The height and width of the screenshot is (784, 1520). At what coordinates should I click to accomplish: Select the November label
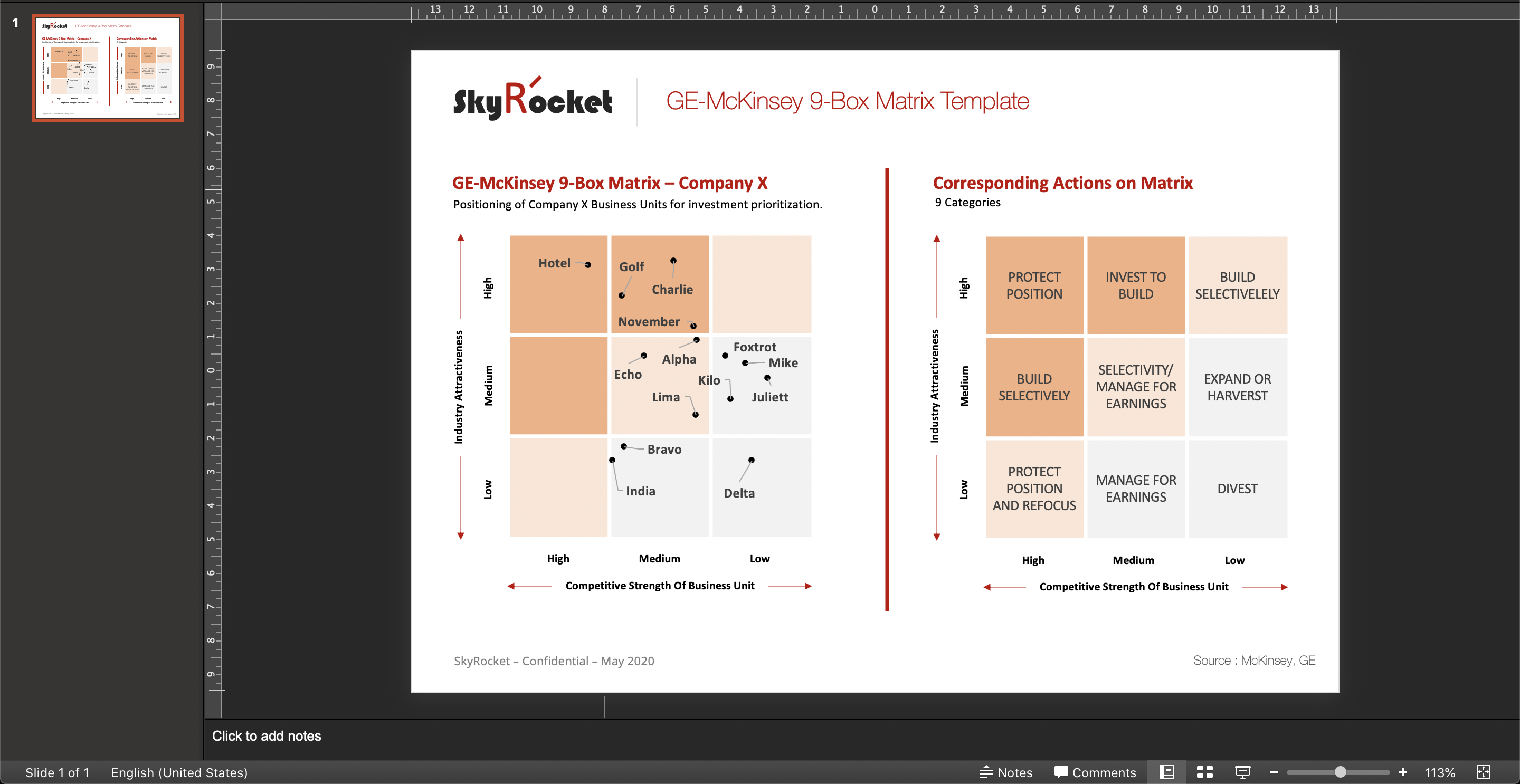tap(649, 321)
